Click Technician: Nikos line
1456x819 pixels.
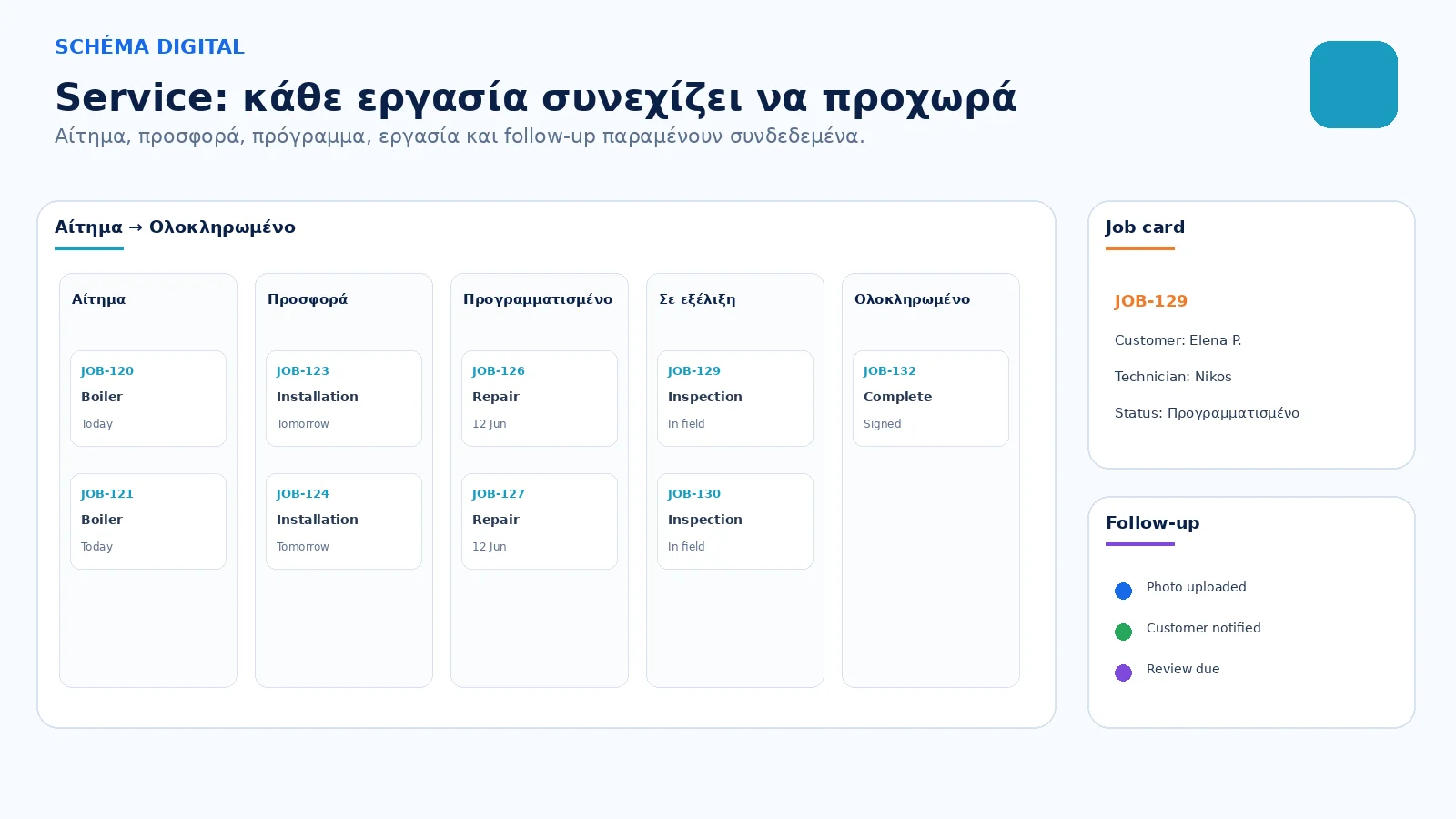[1173, 377]
